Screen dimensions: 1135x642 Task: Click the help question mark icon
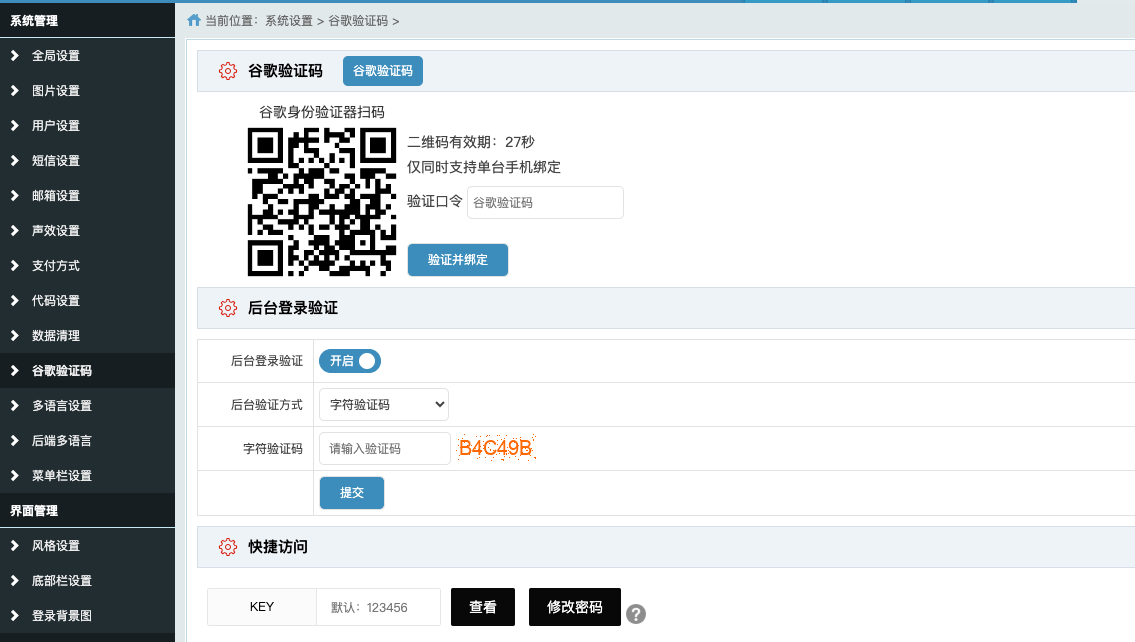636,614
